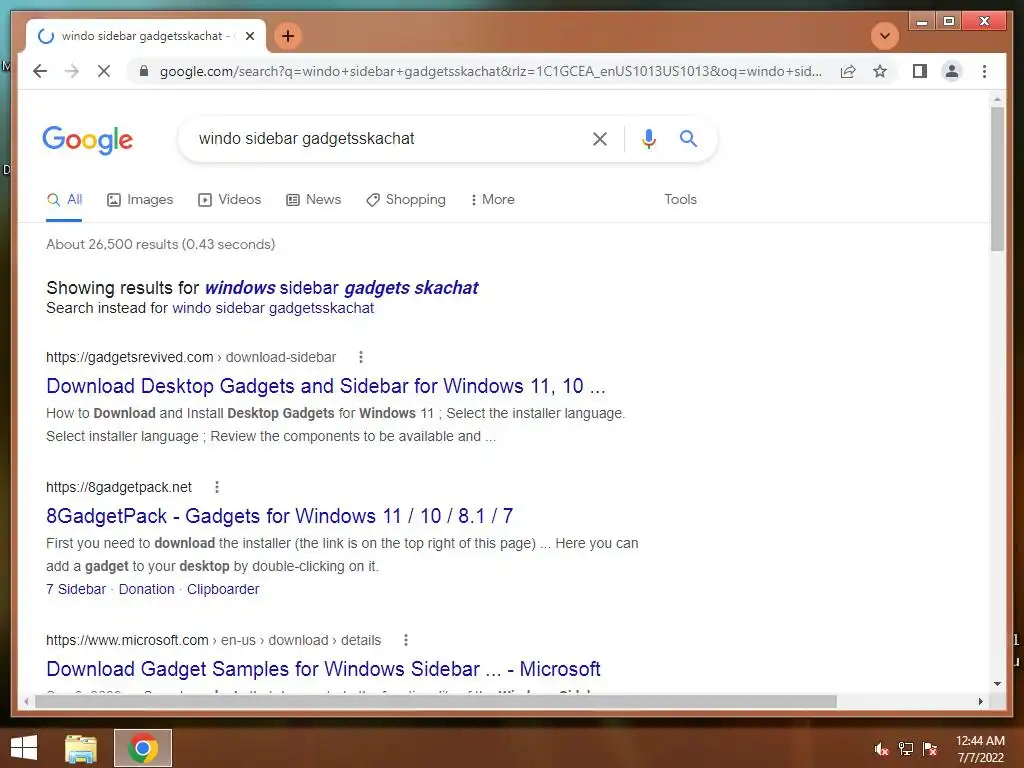Image resolution: width=1024 pixels, height=768 pixels.
Task: Click the scroll down arrow
Action: click(x=997, y=684)
